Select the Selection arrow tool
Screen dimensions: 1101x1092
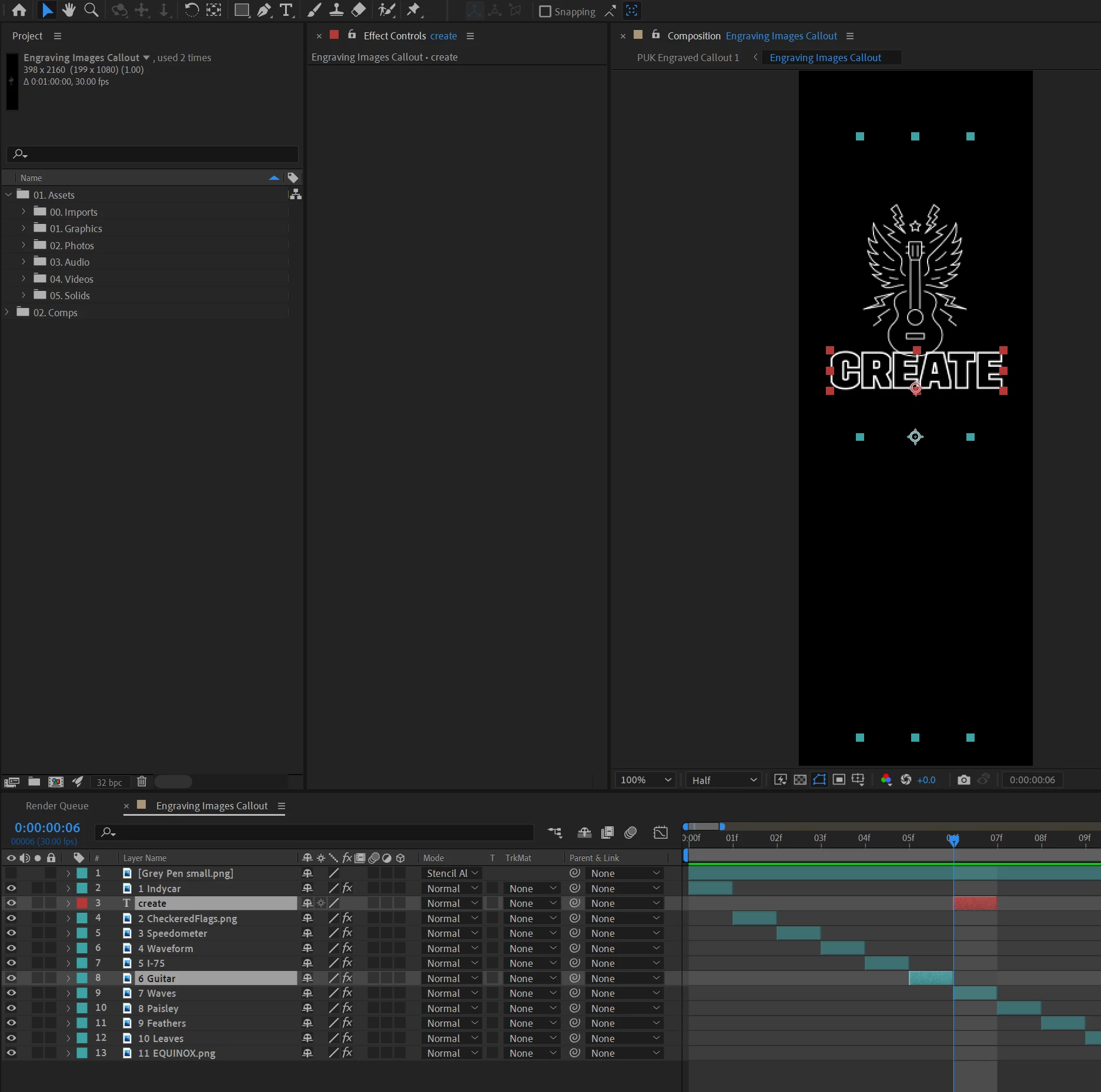pyautogui.click(x=47, y=10)
